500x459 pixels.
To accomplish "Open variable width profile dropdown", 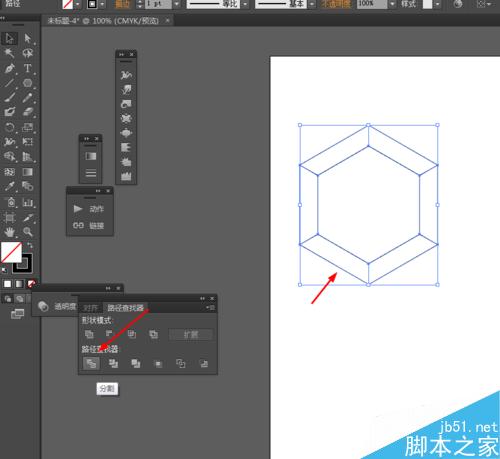I will [245, 4].
